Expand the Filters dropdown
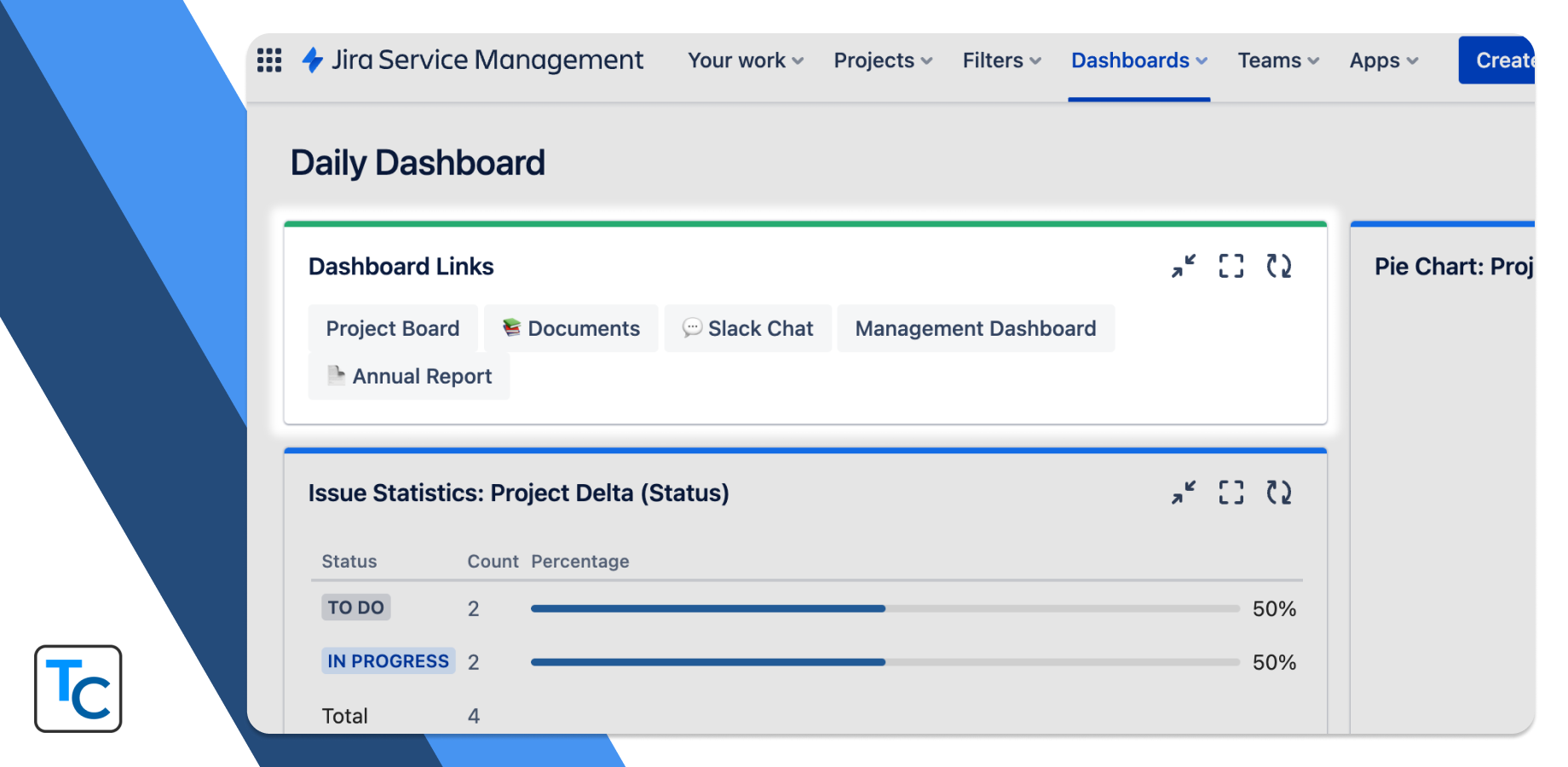The height and width of the screenshot is (767, 1568). (1002, 61)
